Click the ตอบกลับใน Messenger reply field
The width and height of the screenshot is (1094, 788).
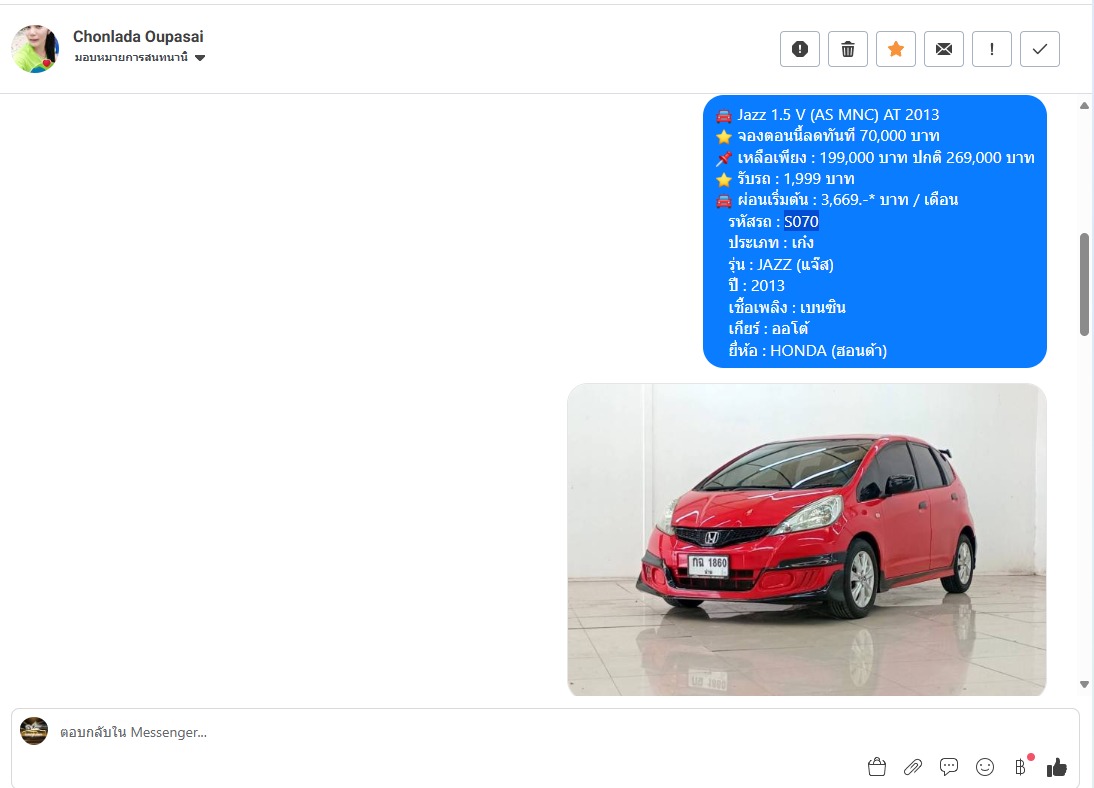tap(544, 732)
